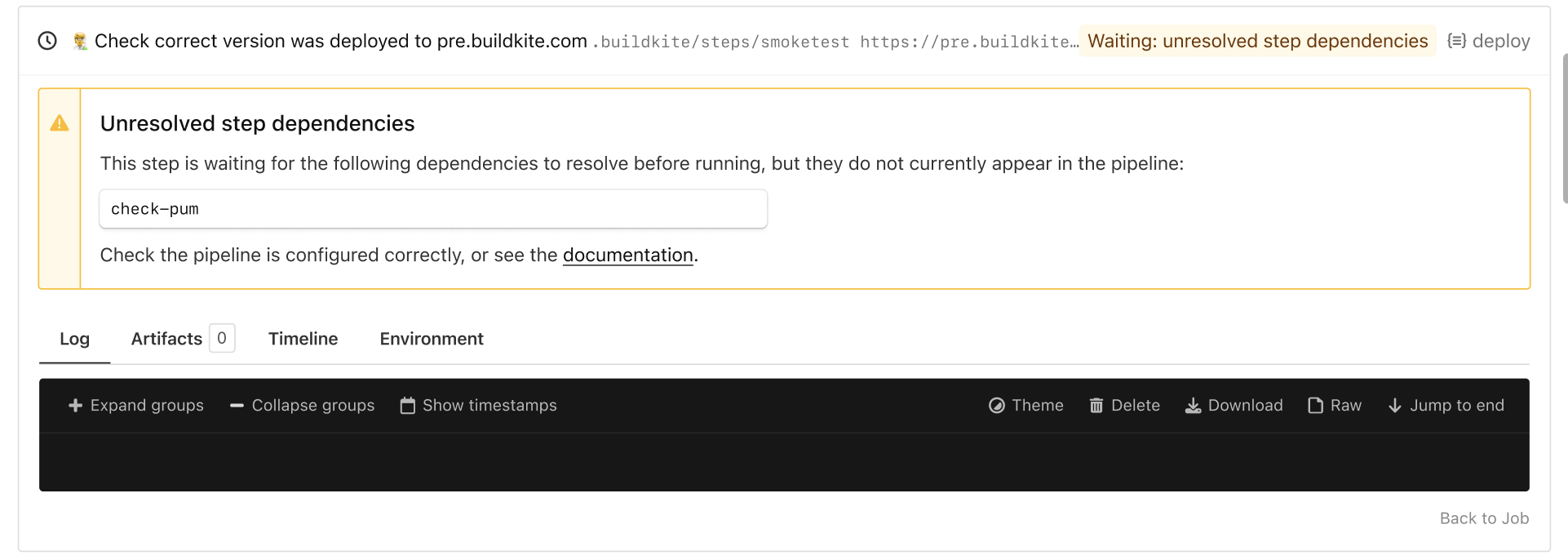The height and width of the screenshot is (560, 1568).
Task: Click the deploy step key icon
Action: (1456, 41)
